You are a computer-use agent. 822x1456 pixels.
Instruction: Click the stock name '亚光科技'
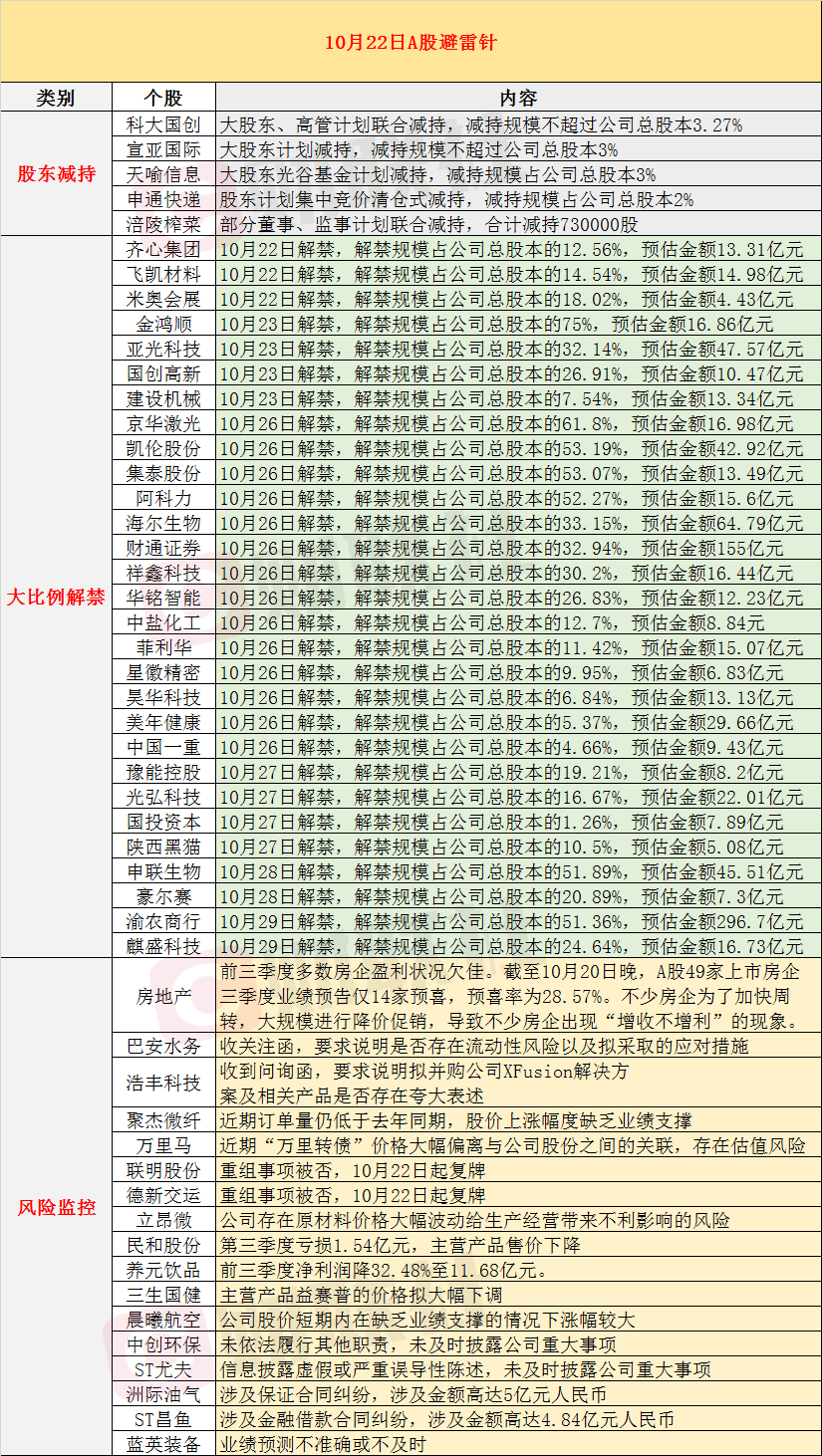tap(163, 349)
